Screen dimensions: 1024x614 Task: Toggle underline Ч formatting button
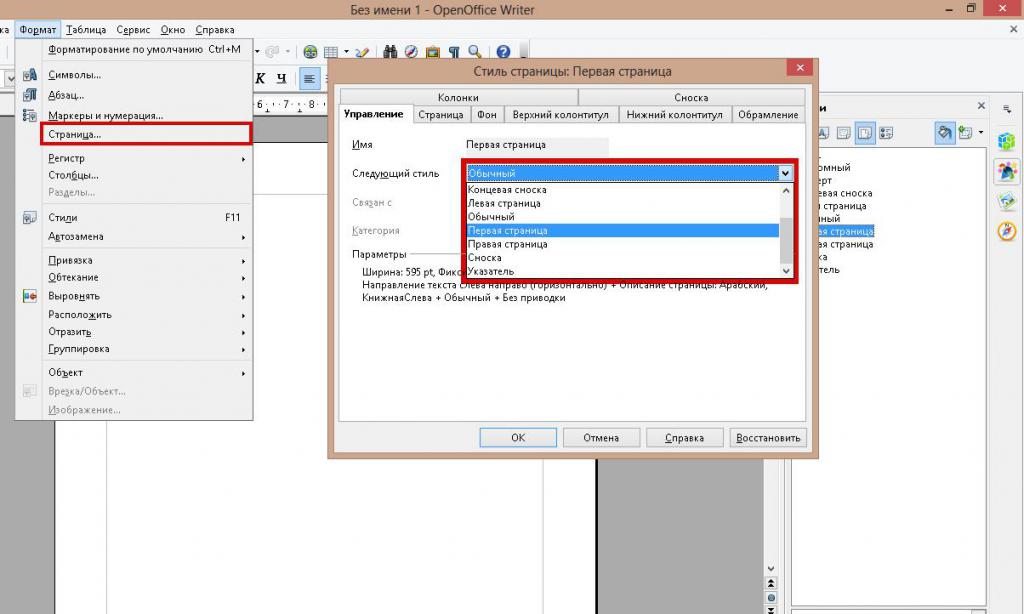pyautogui.click(x=281, y=78)
